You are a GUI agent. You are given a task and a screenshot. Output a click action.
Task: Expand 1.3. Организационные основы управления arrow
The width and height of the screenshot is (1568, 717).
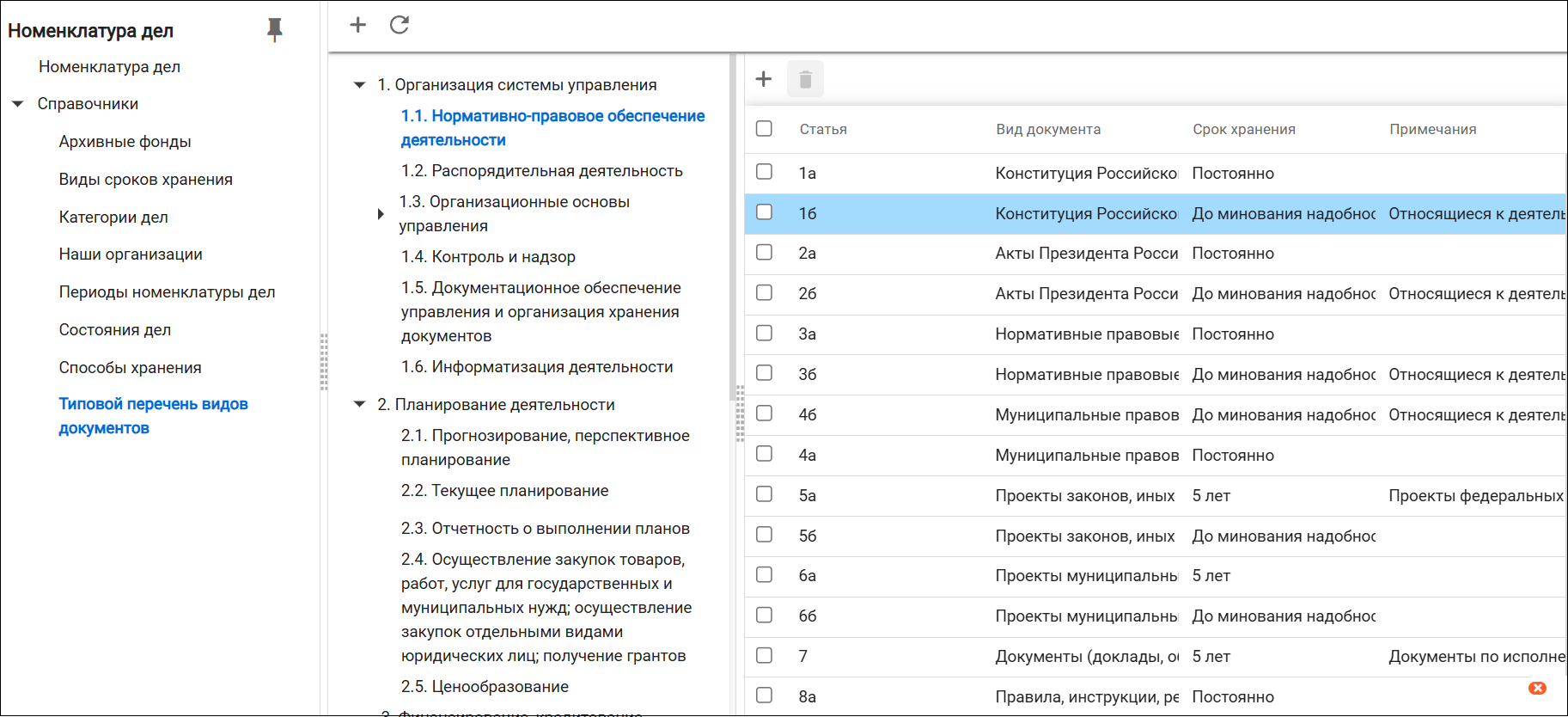point(381,214)
